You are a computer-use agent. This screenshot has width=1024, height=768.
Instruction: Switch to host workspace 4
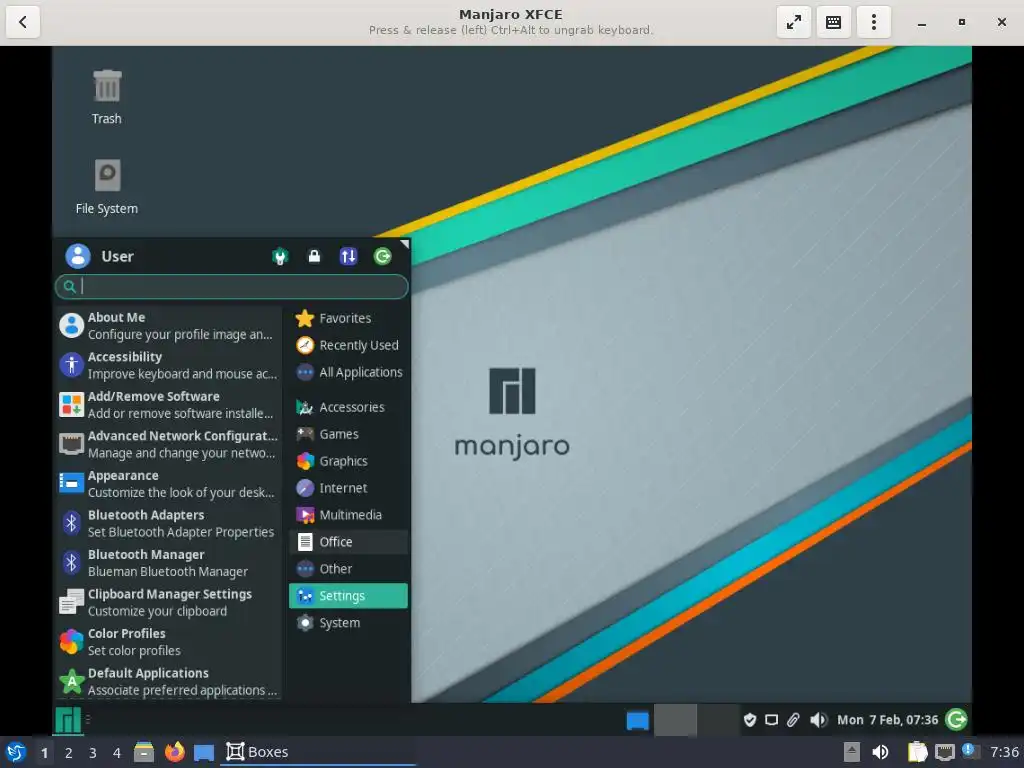[117, 753]
